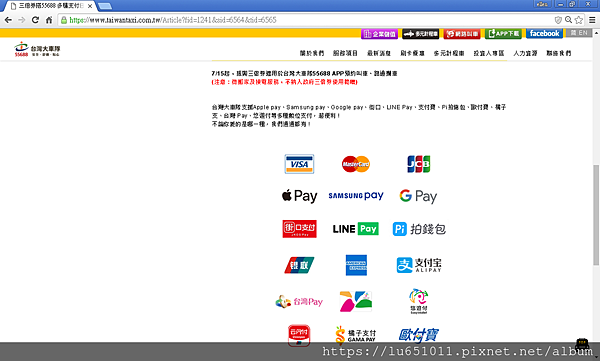
Task: Click the LINE Pay logo
Action: [x=356, y=229]
